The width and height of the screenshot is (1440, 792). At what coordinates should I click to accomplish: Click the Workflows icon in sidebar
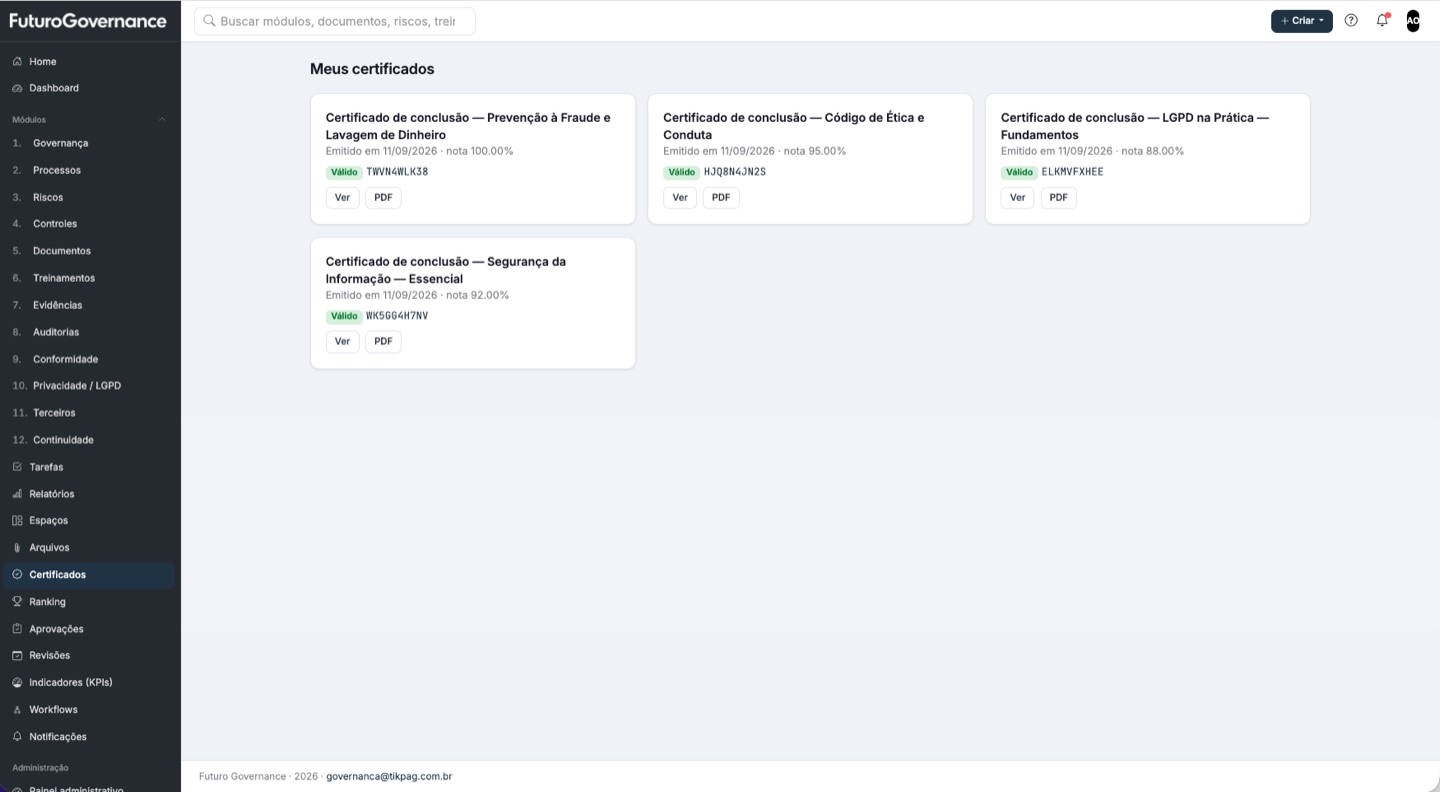pos(17,710)
